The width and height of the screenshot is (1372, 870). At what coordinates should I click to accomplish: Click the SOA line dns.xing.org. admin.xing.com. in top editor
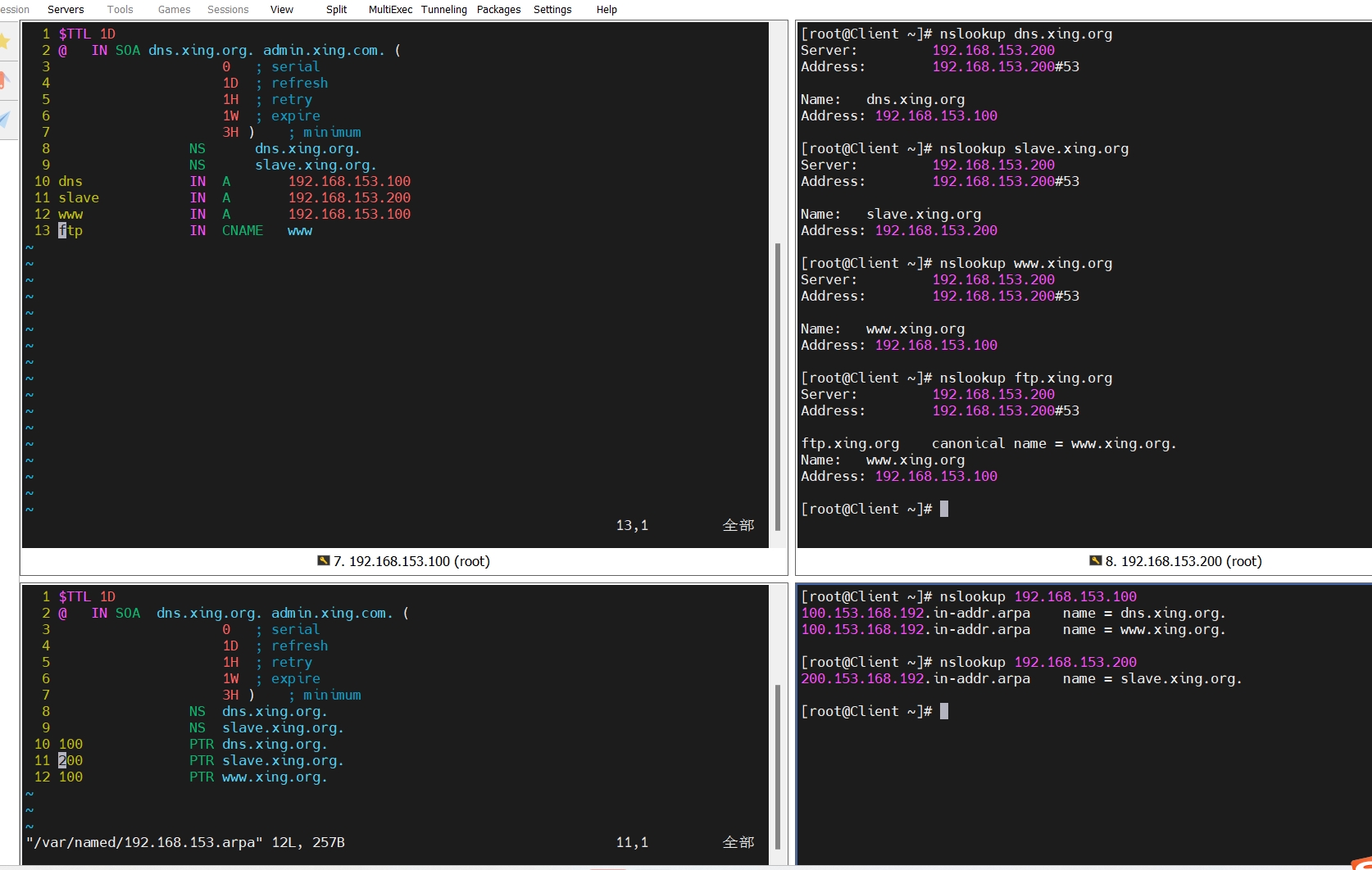tap(229, 50)
